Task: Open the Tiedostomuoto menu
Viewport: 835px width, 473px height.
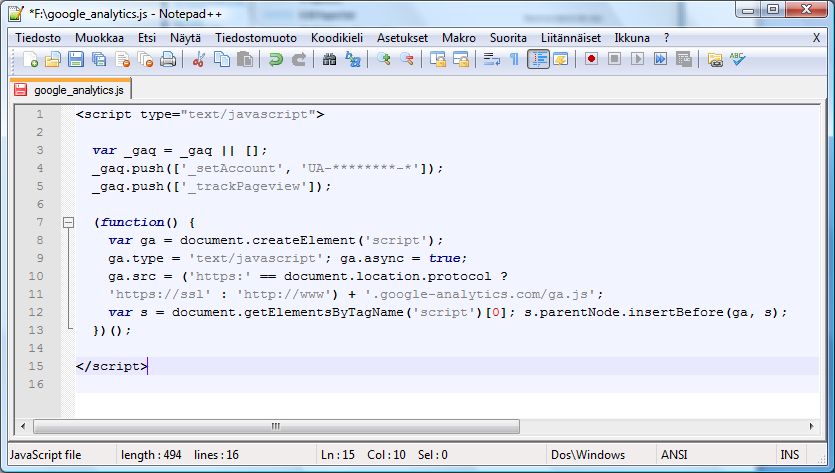Action: tap(256, 38)
